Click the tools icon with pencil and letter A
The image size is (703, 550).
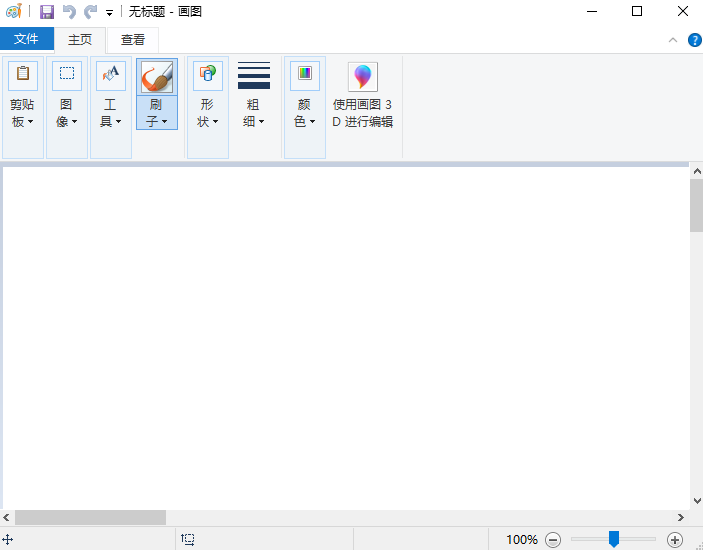click(x=111, y=75)
